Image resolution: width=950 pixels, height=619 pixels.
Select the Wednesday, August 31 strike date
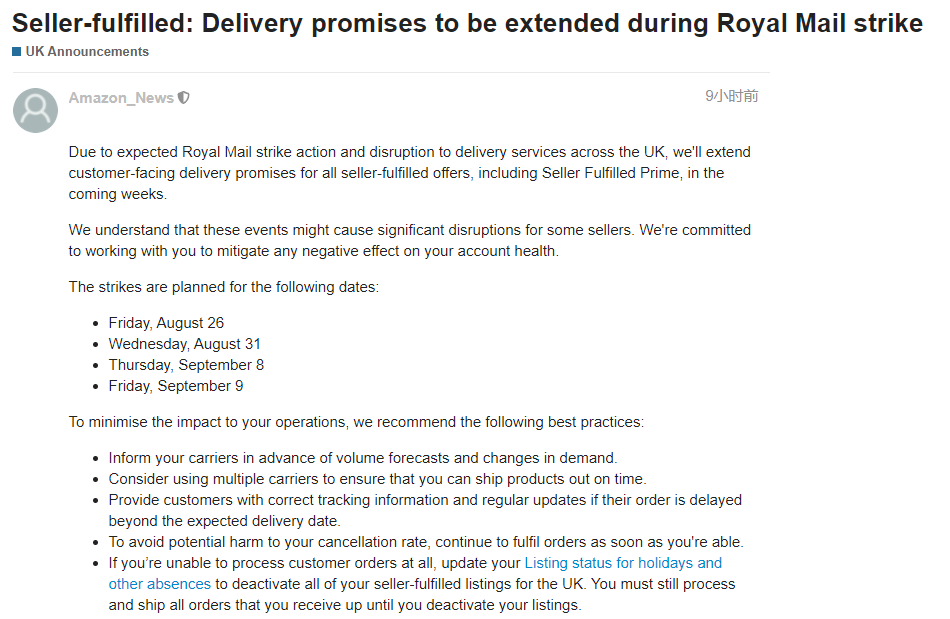[x=184, y=344]
